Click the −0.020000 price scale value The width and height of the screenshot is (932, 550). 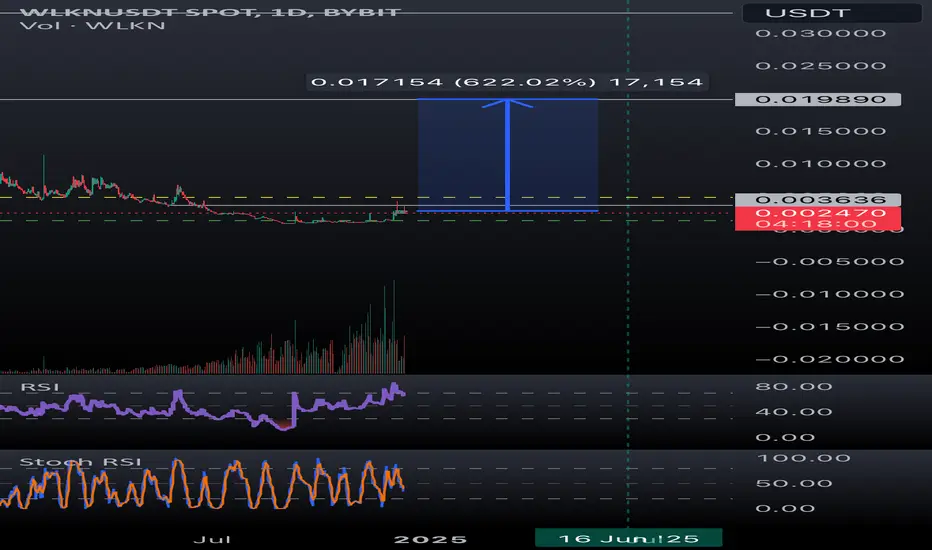830,359
